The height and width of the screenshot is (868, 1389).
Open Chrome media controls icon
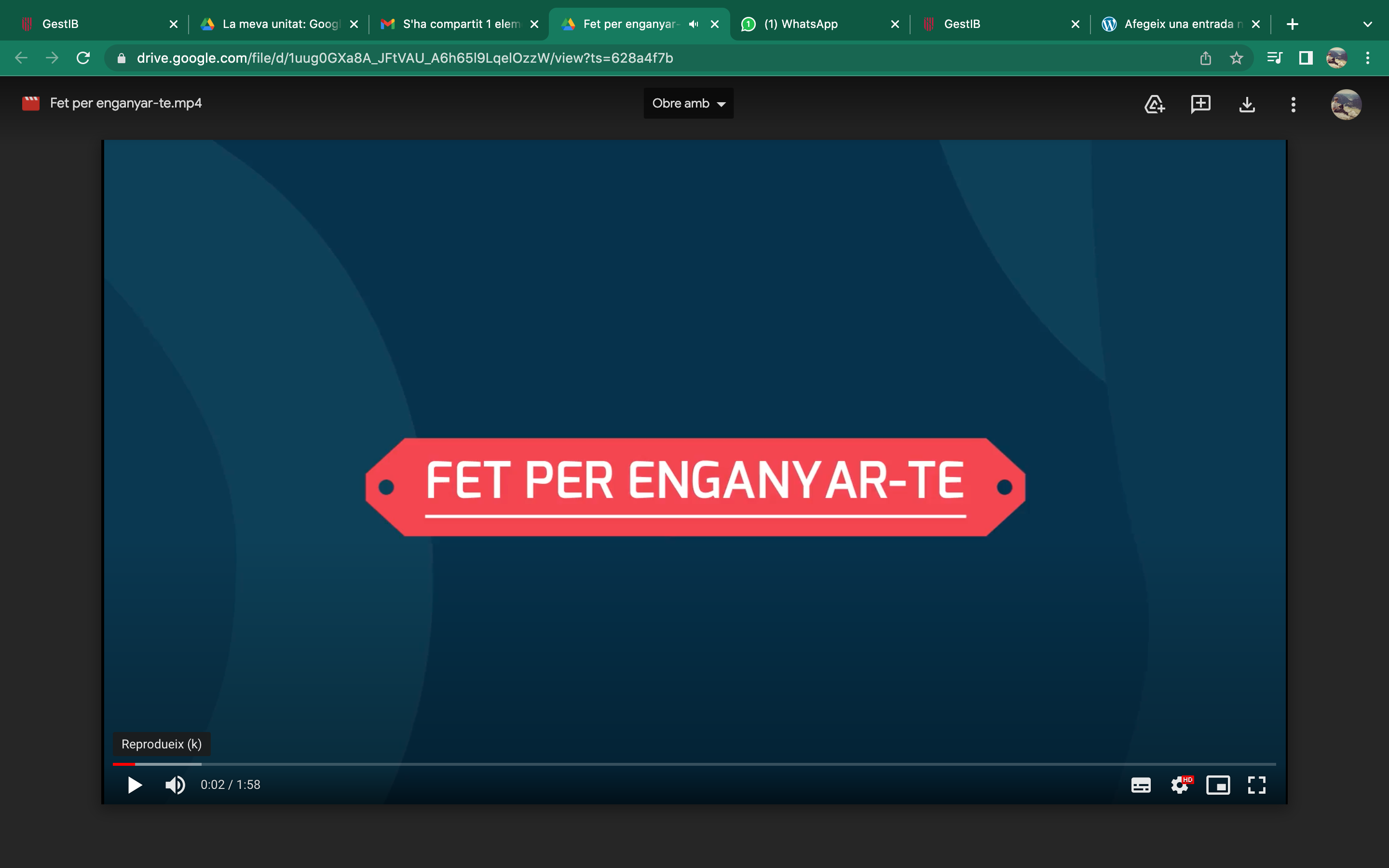(1274, 58)
